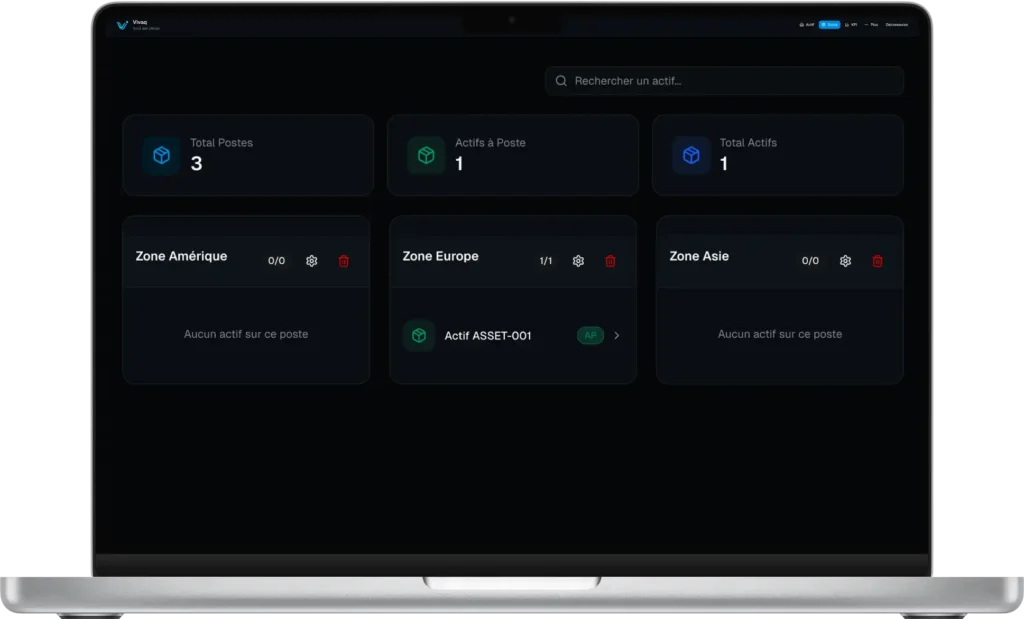This screenshot has height=619, width=1024.
Task: Click the Total Actifs cube icon
Action: tap(691, 156)
